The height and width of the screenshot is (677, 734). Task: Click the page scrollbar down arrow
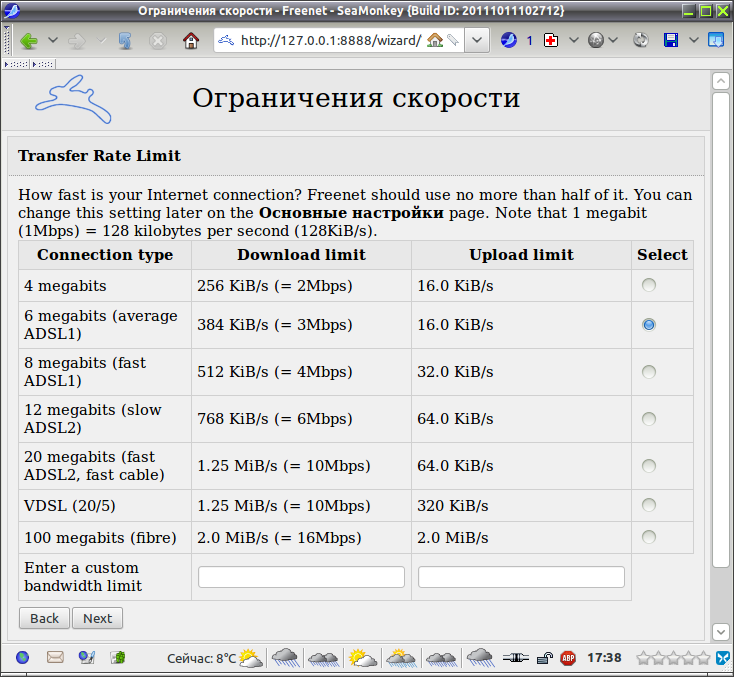coord(720,632)
